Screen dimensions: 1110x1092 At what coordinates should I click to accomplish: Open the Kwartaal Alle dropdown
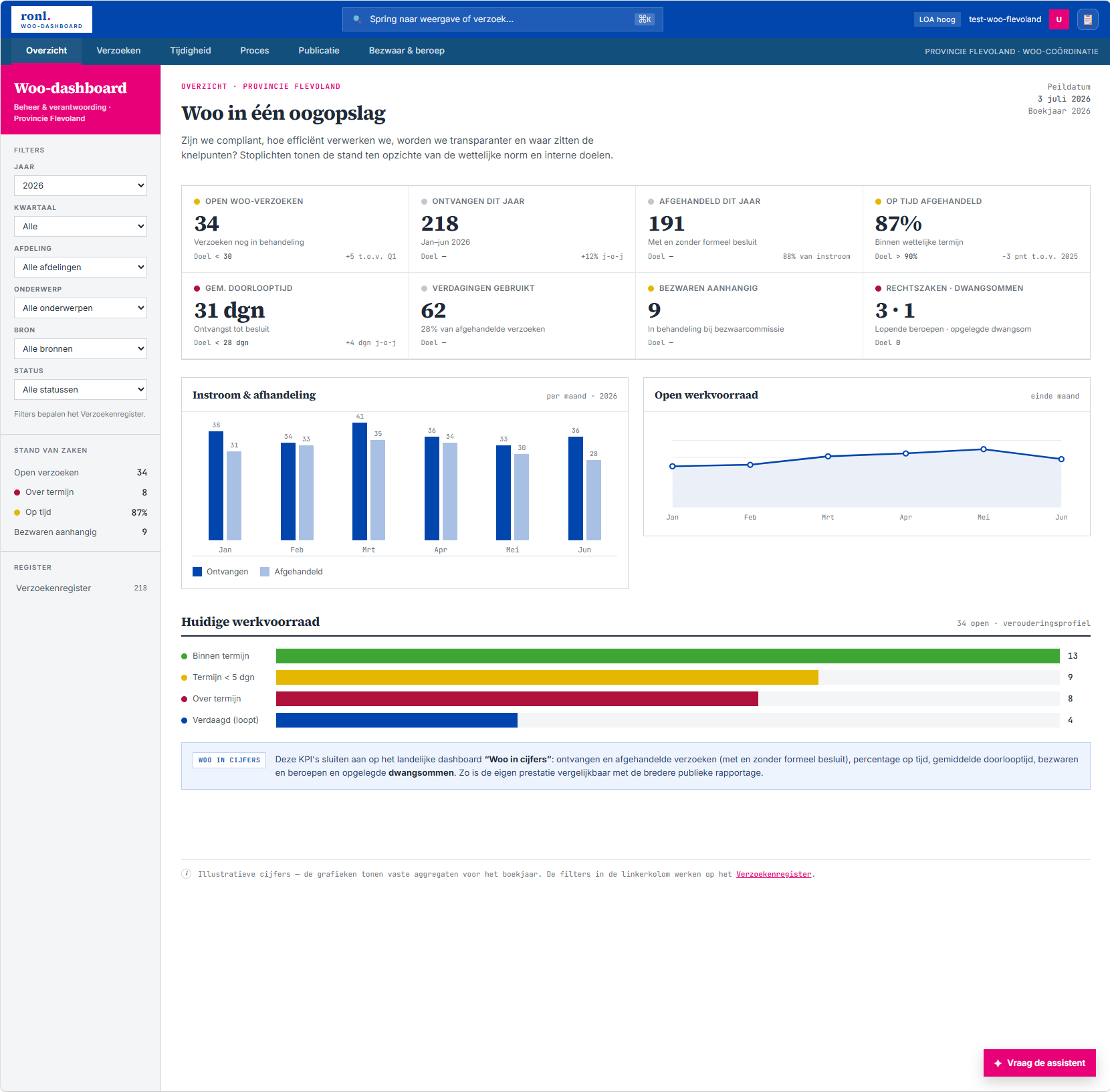coord(80,227)
